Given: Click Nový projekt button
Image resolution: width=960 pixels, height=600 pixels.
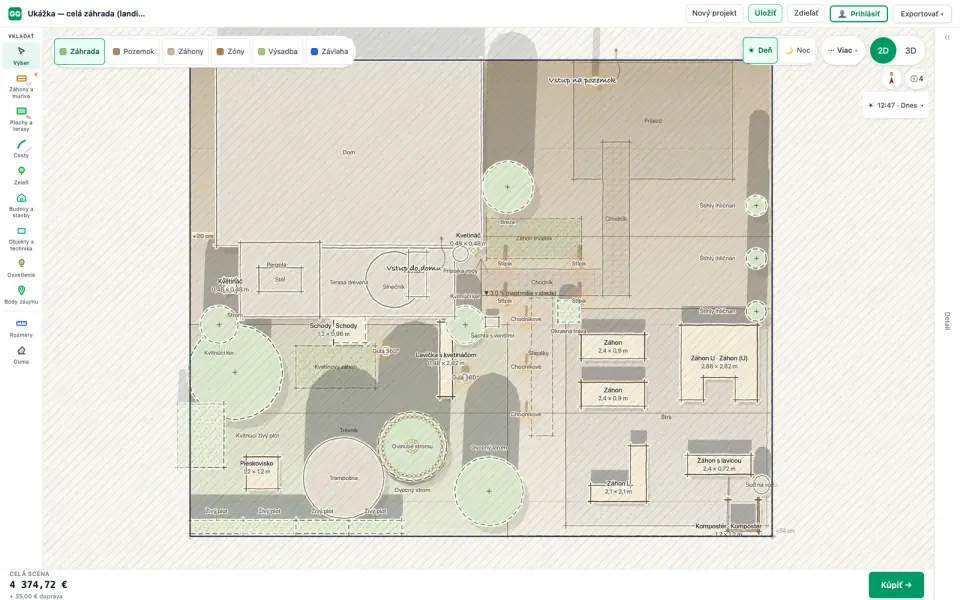Looking at the screenshot, I should [714, 13].
